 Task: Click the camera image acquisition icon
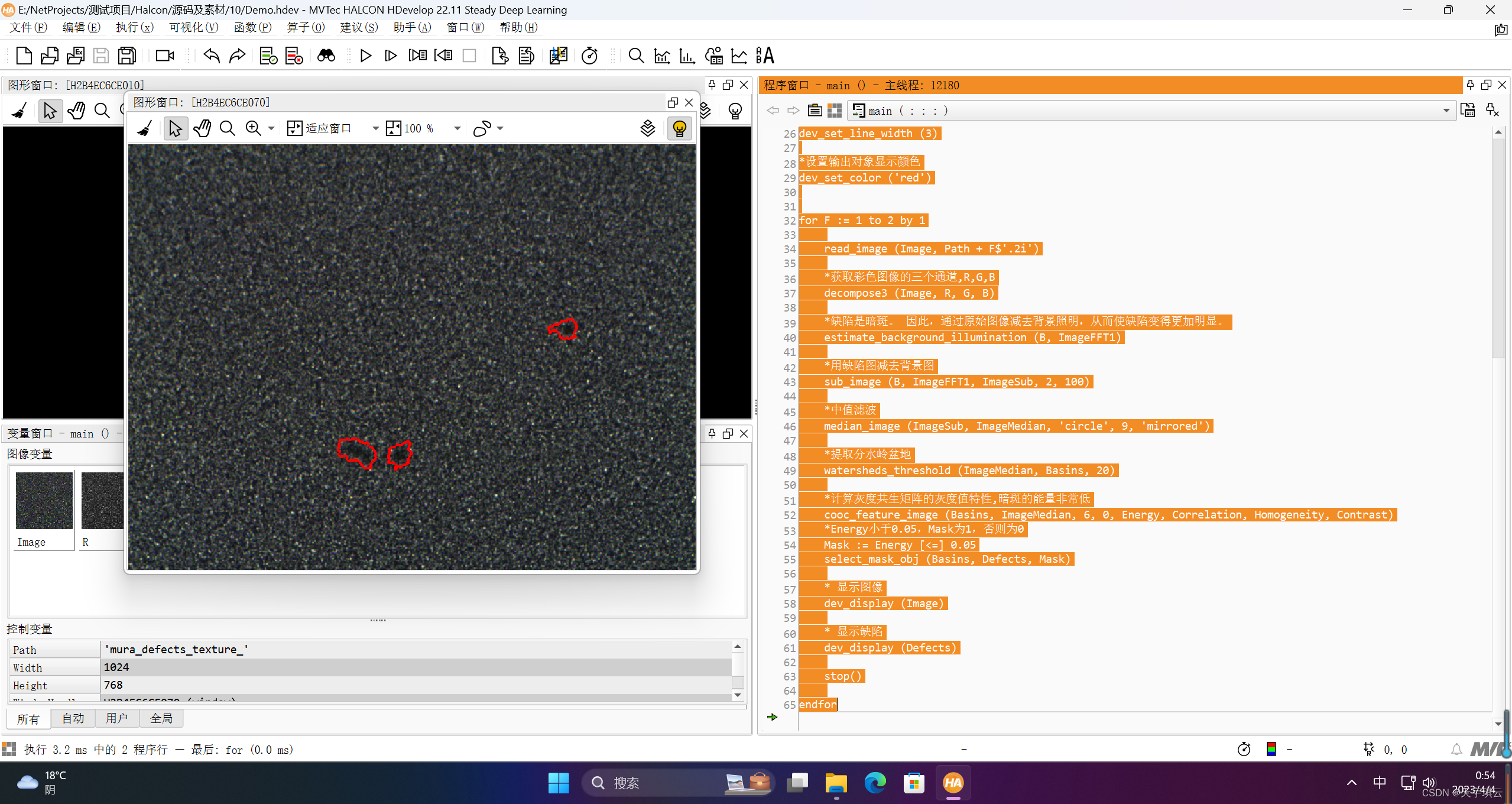(164, 56)
